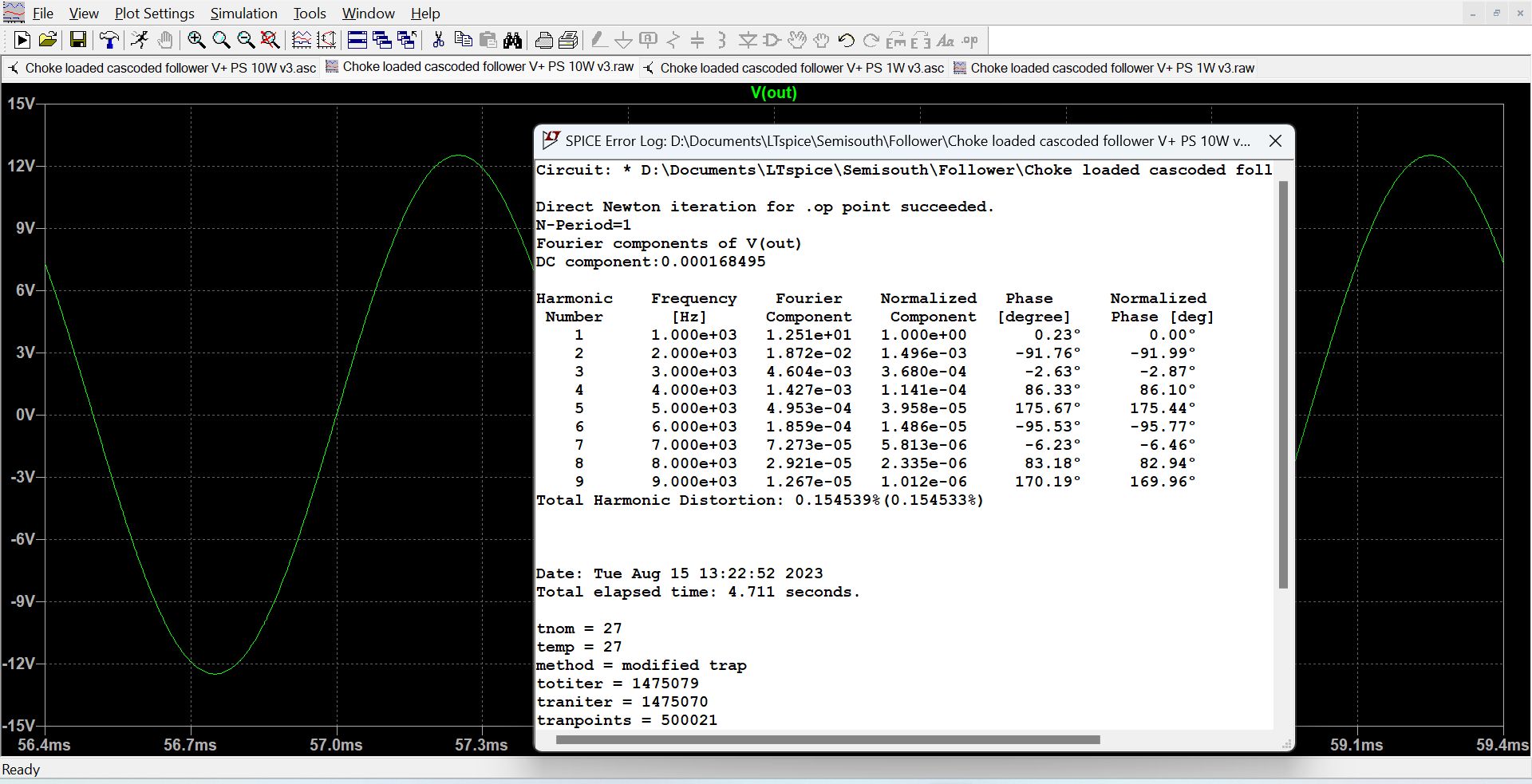This screenshot has width=1532, height=784.
Task: Click the Drag hand icon
Action: pyautogui.click(x=822, y=40)
